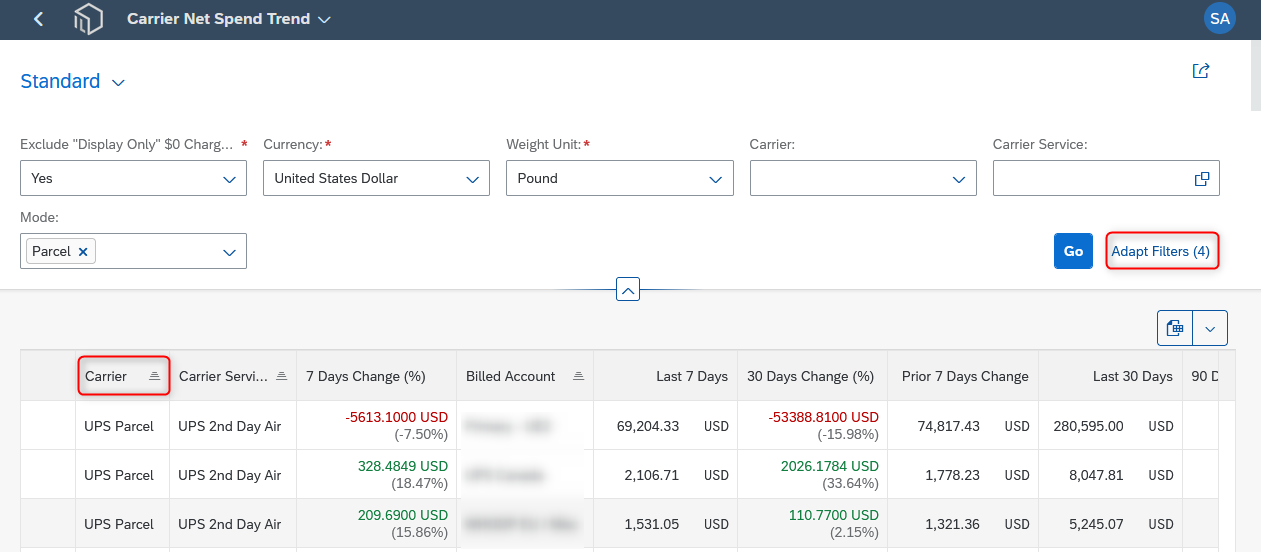Click the 1,531.05 value
Viewport: 1261px width, 552px height.
click(652, 524)
